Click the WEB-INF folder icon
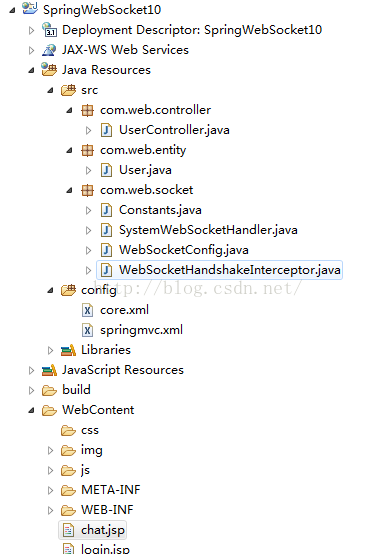This screenshot has height=554, width=376. click(68, 510)
